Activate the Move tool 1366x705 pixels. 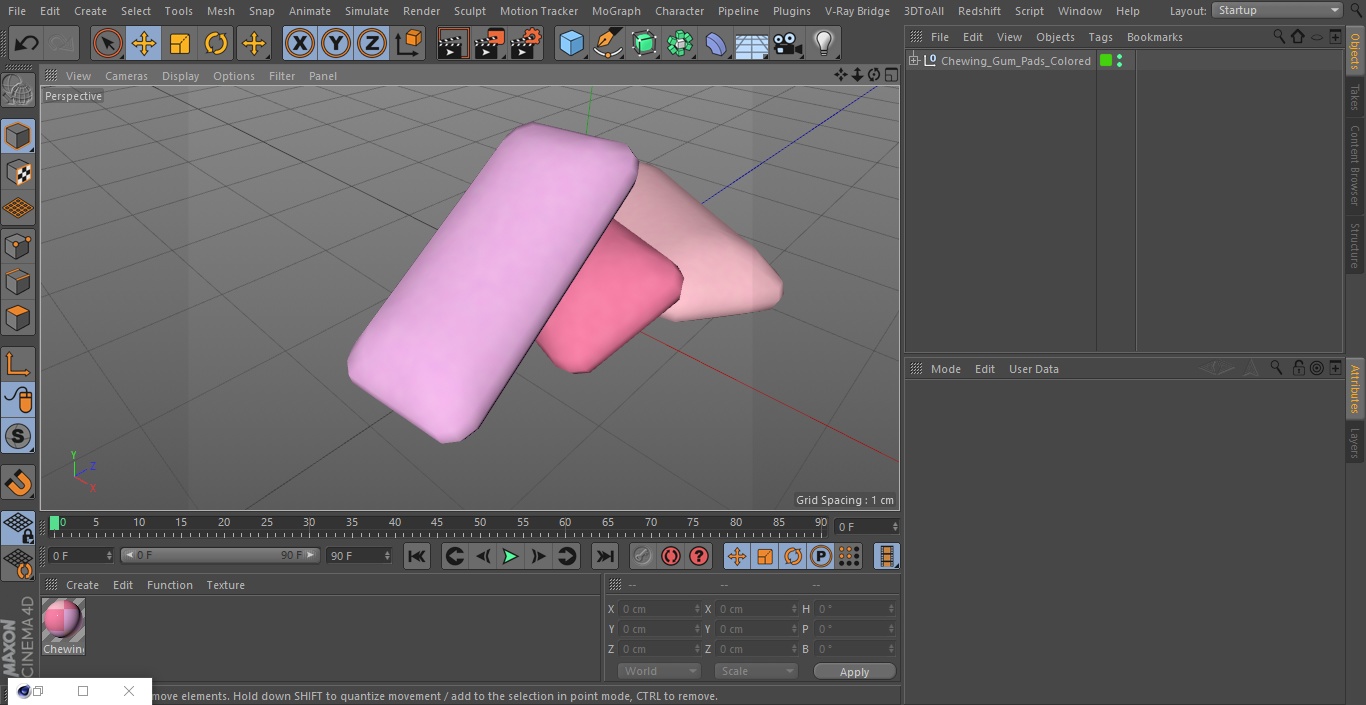[x=144, y=43]
